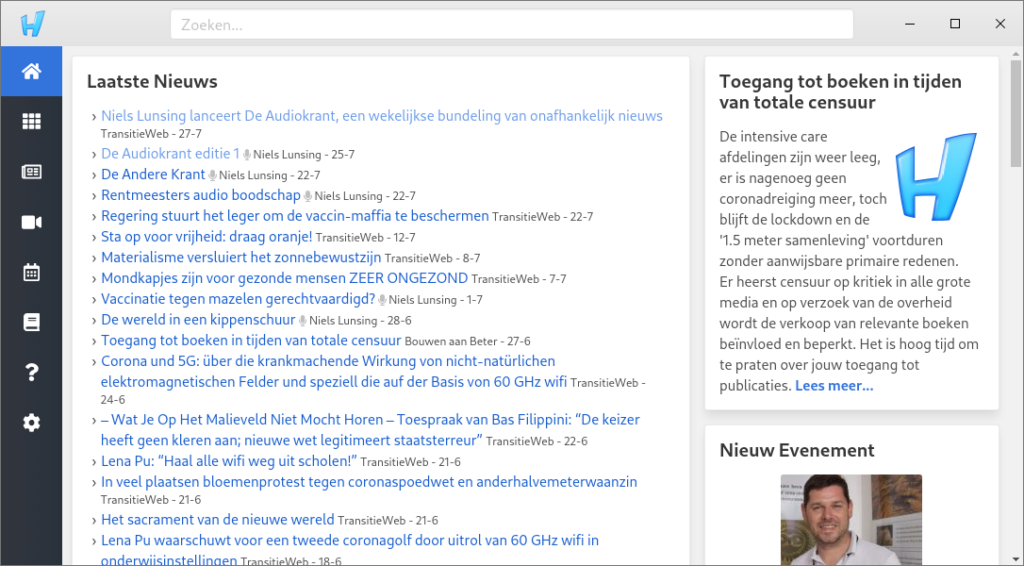Click the Zoeken search field

[x=511, y=24]
